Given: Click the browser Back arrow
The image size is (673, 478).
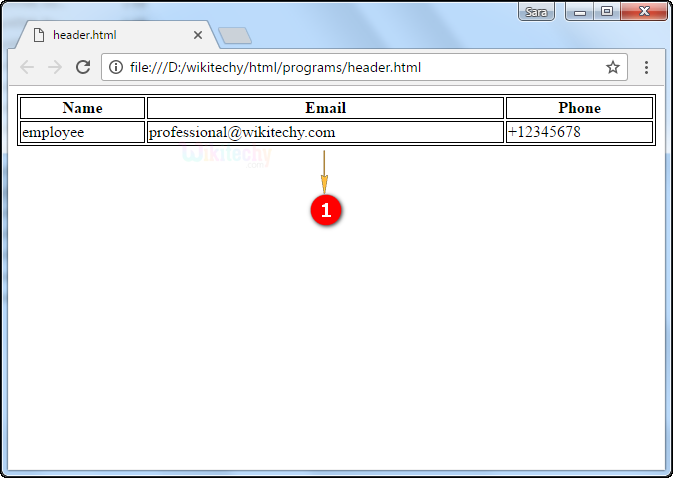Looking at the screenshot, I should click(27, 67).
